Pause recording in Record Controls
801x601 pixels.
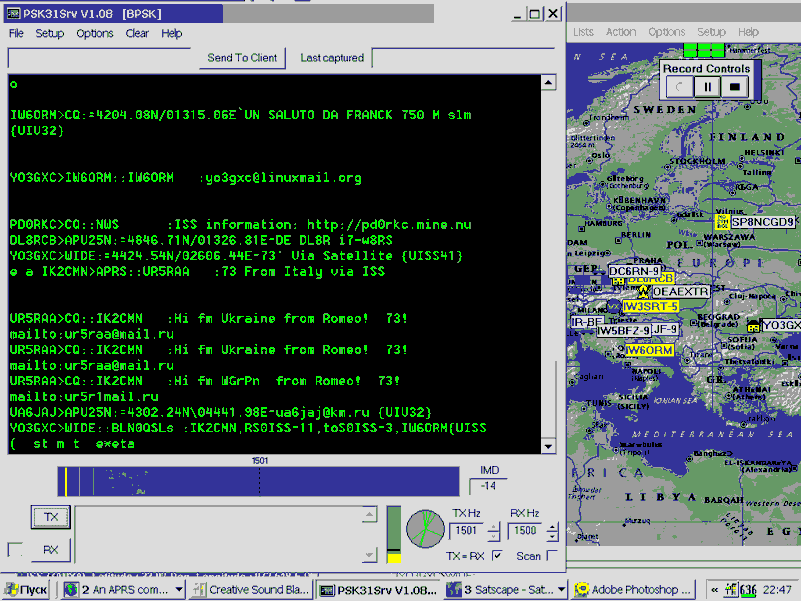pyautogui.click(x=707, y=87)
